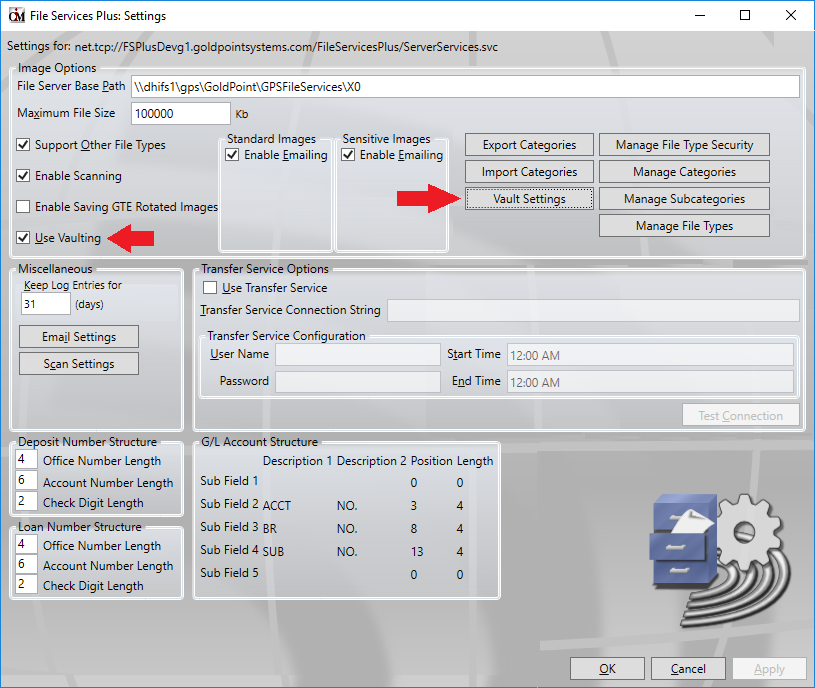Click the Apply button

[x=769, y=668]
